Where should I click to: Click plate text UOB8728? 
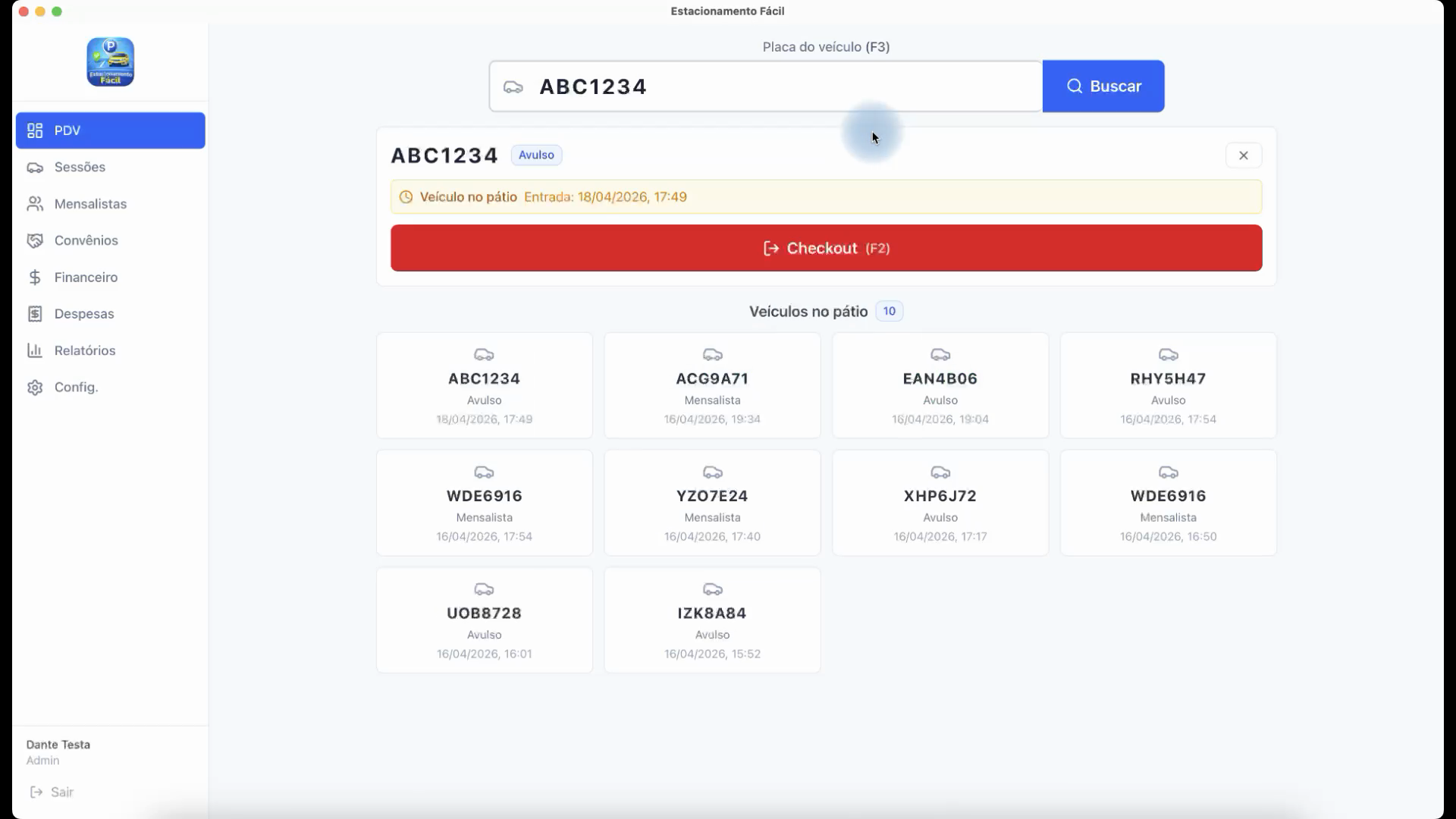(x=485, y=613)
